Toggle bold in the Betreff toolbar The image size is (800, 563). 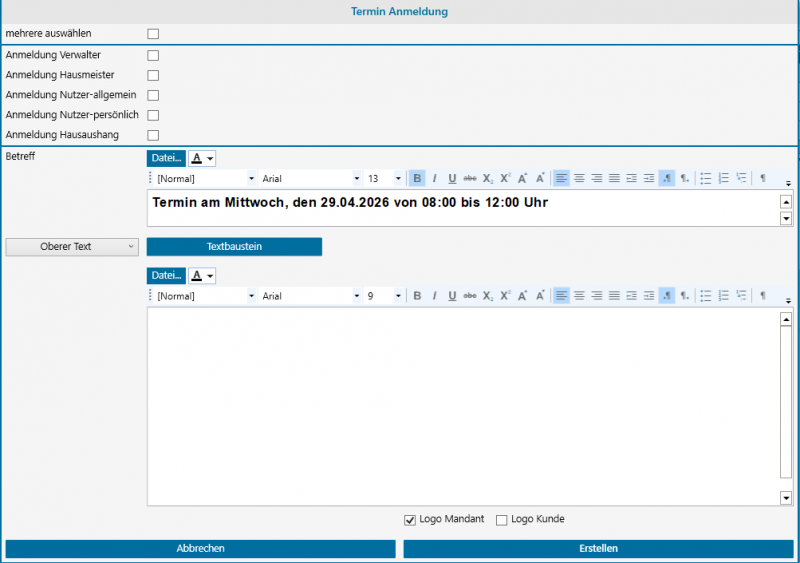[x=417, y=178]
